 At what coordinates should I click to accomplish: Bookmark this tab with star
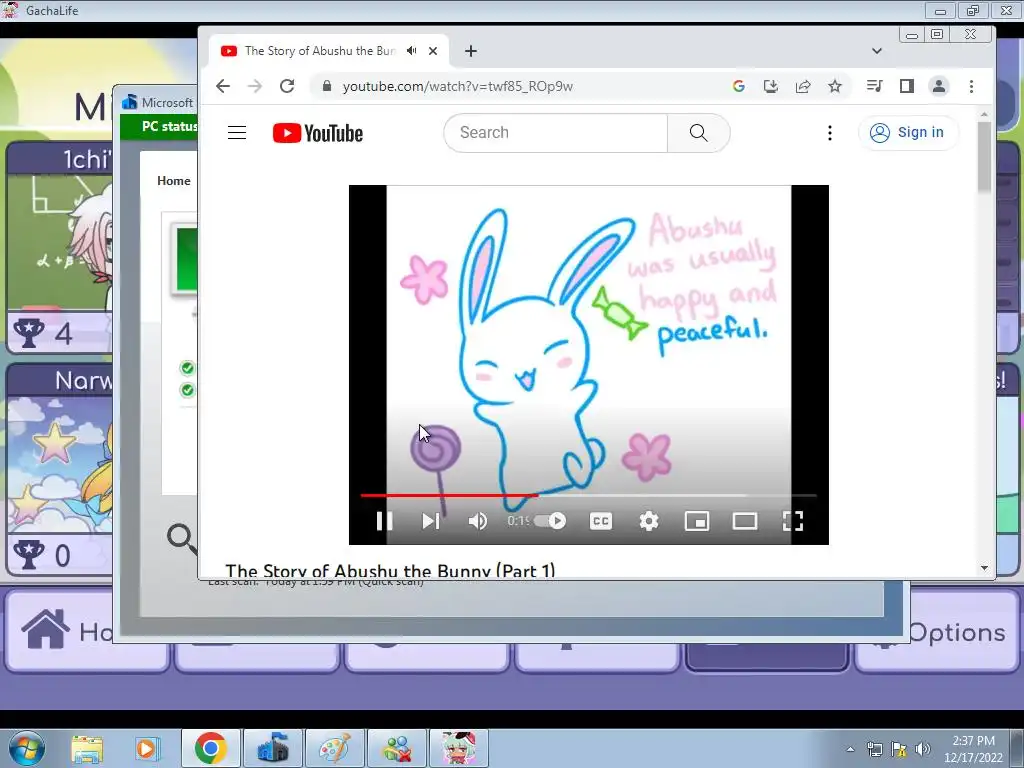click(835, 86)
